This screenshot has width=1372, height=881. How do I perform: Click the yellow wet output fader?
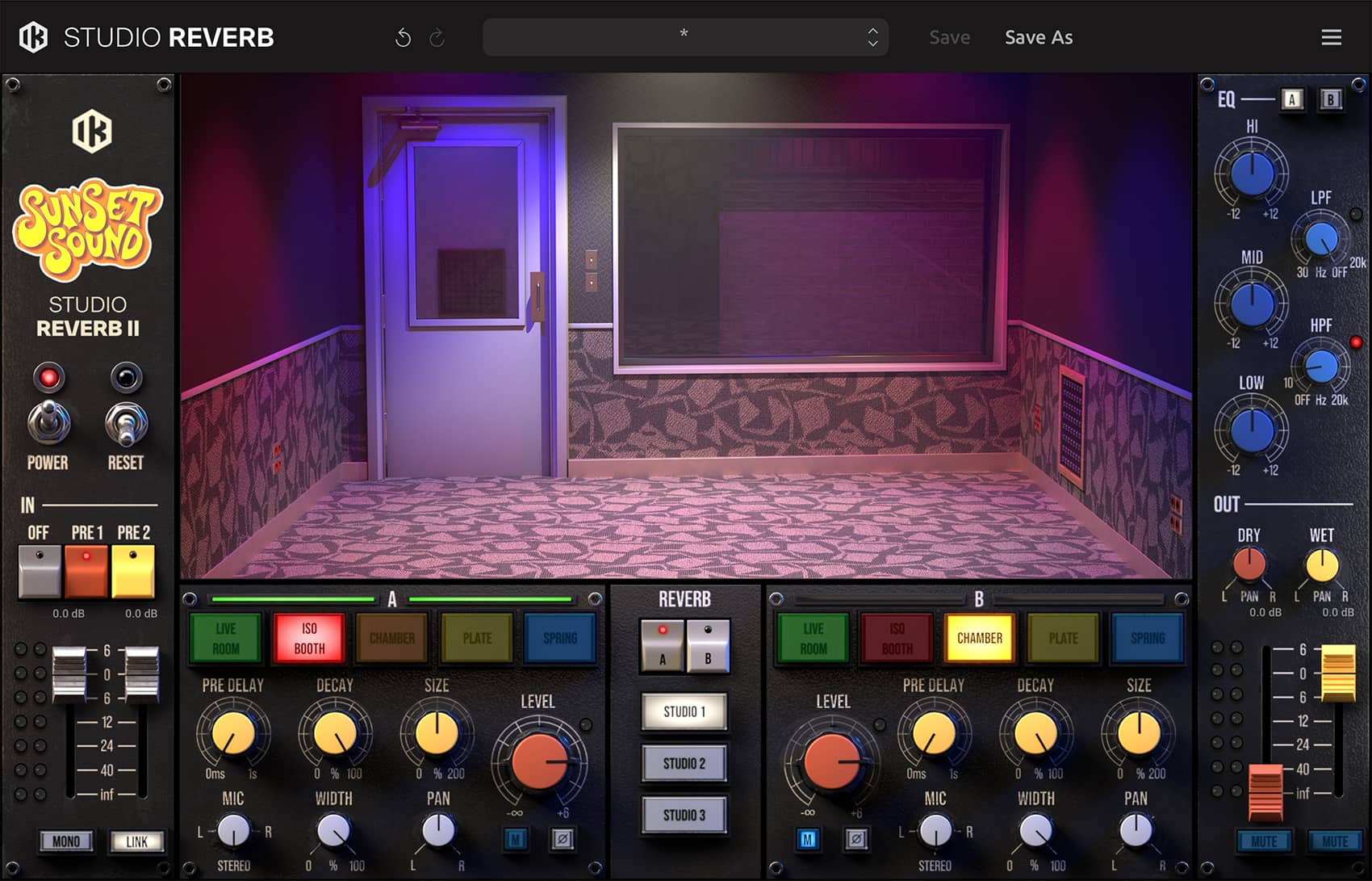click(1337, 673)
